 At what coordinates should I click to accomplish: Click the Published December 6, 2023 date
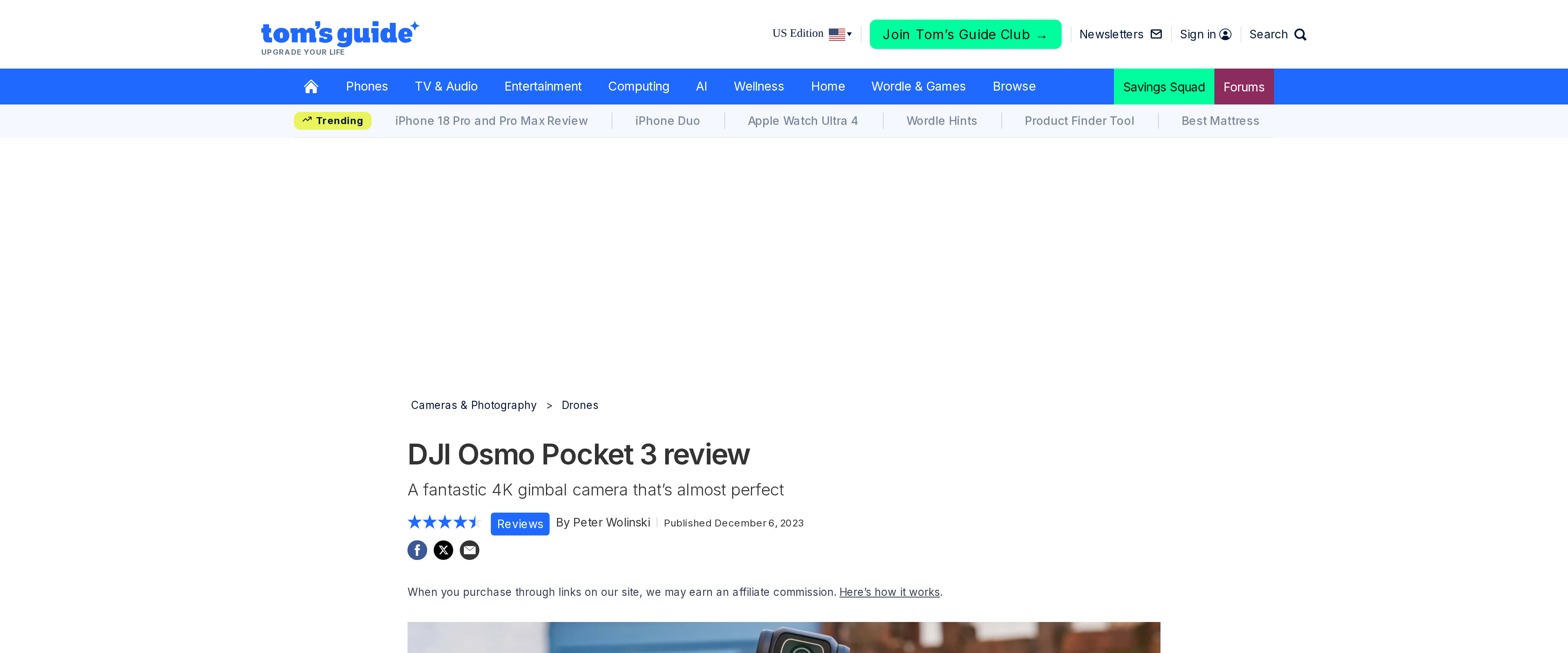733,523
